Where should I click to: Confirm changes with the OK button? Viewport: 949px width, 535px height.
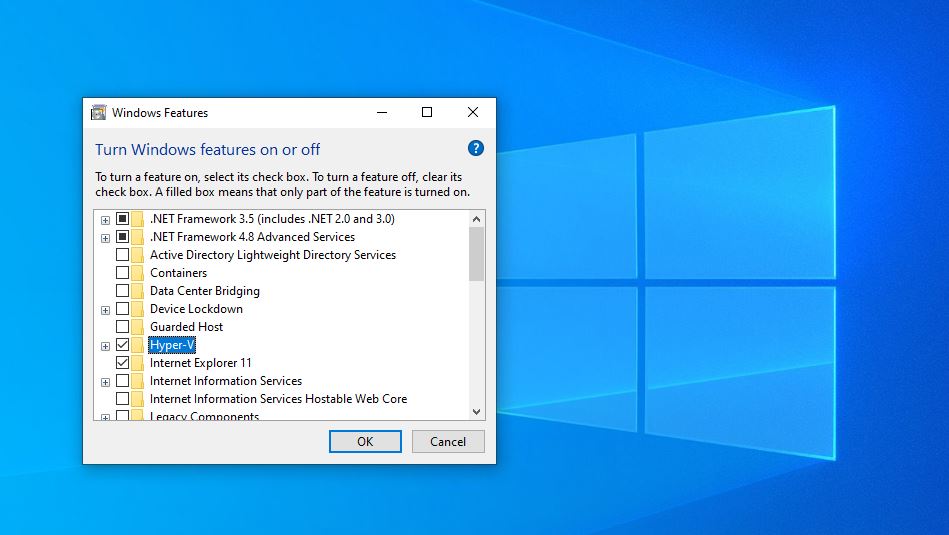click(x=365, y=442)
